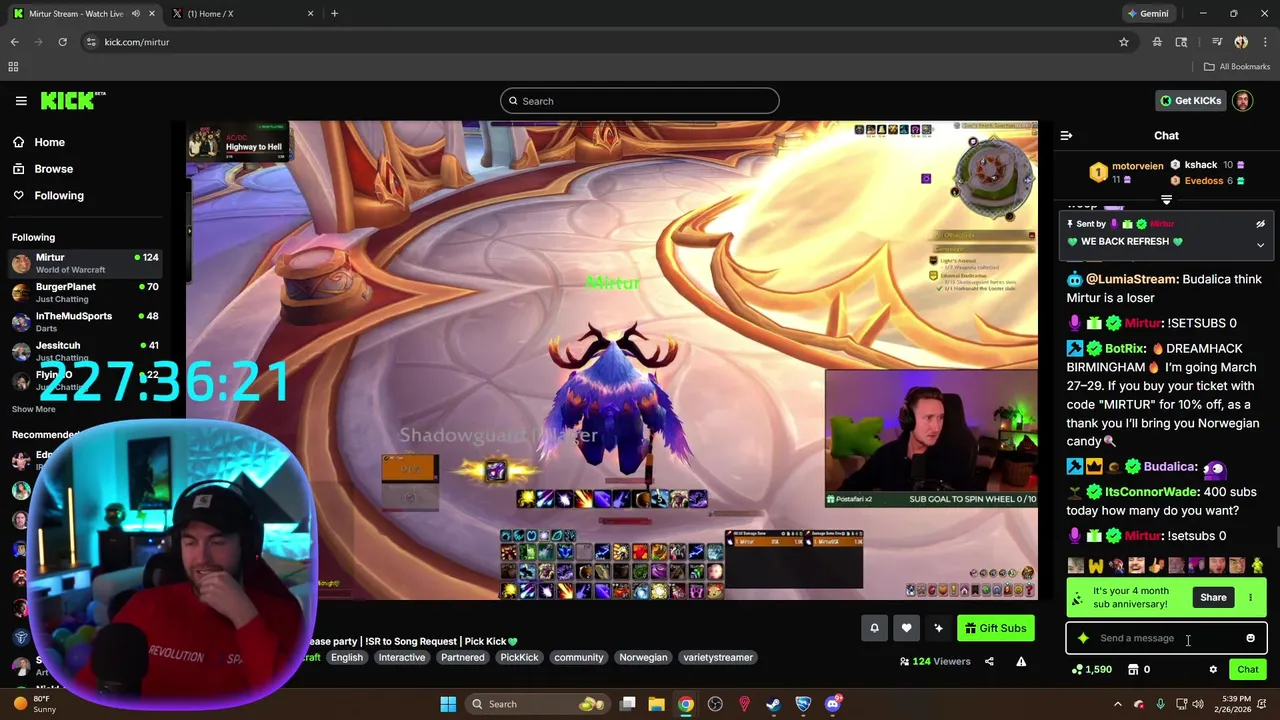Share the 4 month sub anniversary
This screenshot has width=1280, height=720.
tap(1213, 598)
